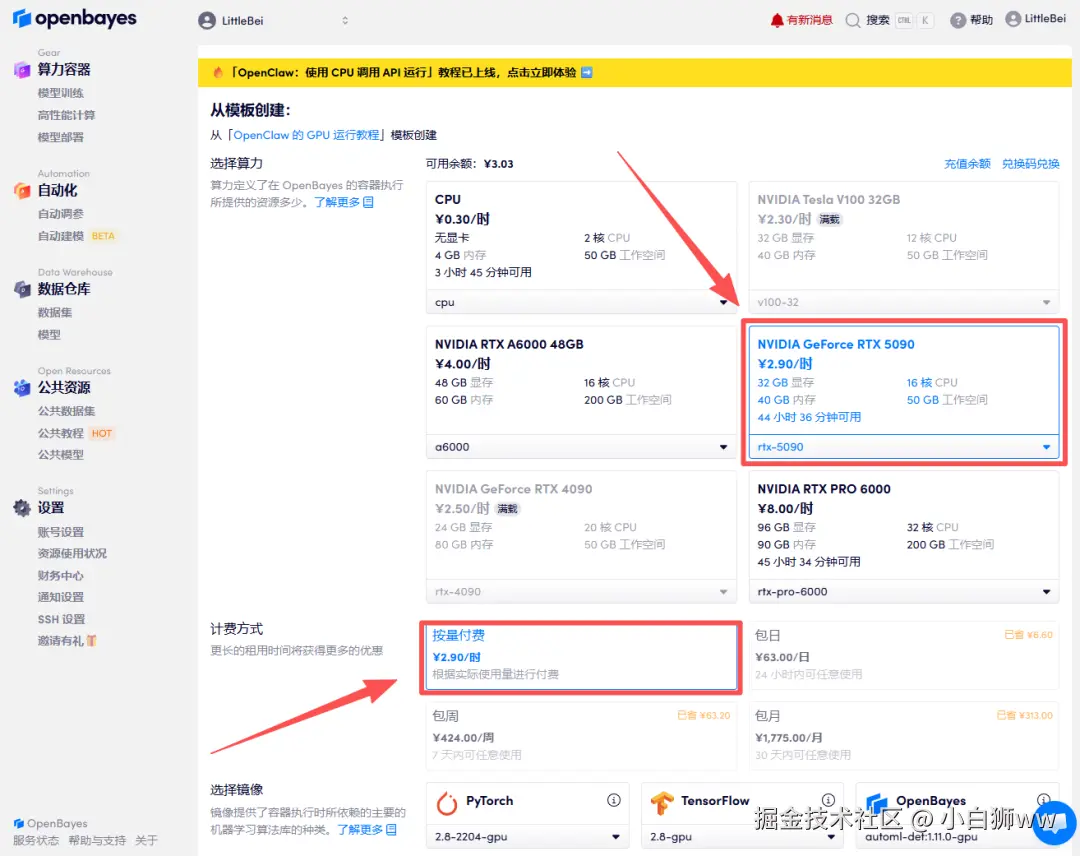Click the user avatar beside the LittleBei switcher
This screenshot has width=1080, height=856.
[x=207, y=21]
